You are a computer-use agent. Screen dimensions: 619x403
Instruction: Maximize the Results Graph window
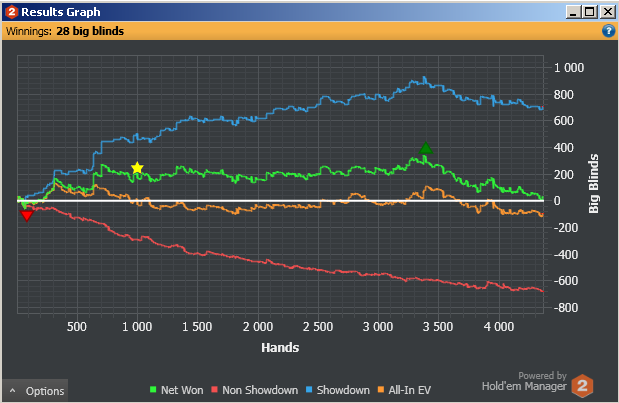[590, 12]
